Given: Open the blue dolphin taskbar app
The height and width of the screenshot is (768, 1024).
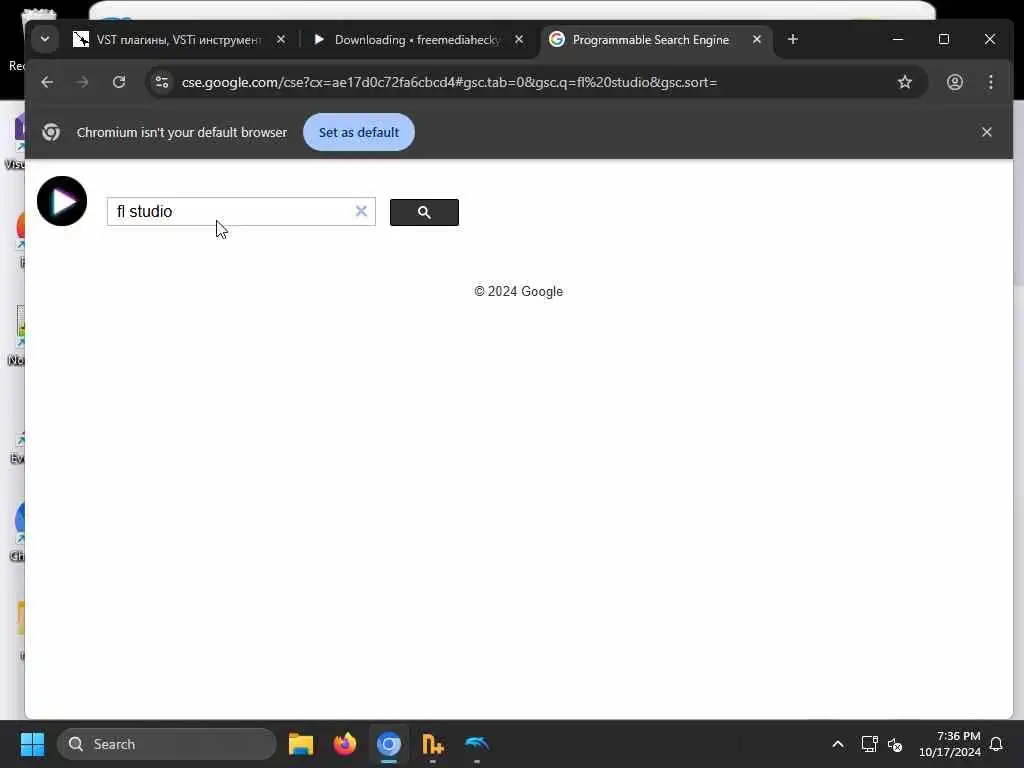Looking at the screenshot, I should click(x=477, y=744).
